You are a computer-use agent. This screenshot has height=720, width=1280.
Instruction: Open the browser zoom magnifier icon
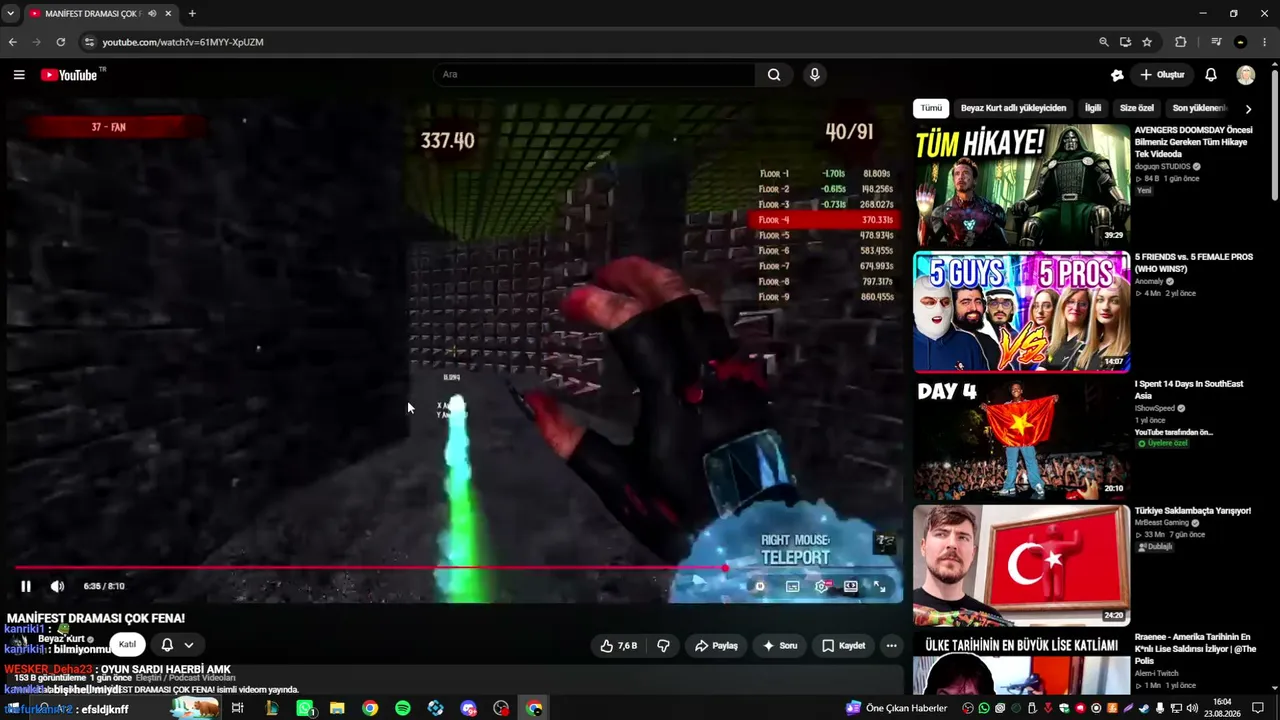coord(1104,42)
